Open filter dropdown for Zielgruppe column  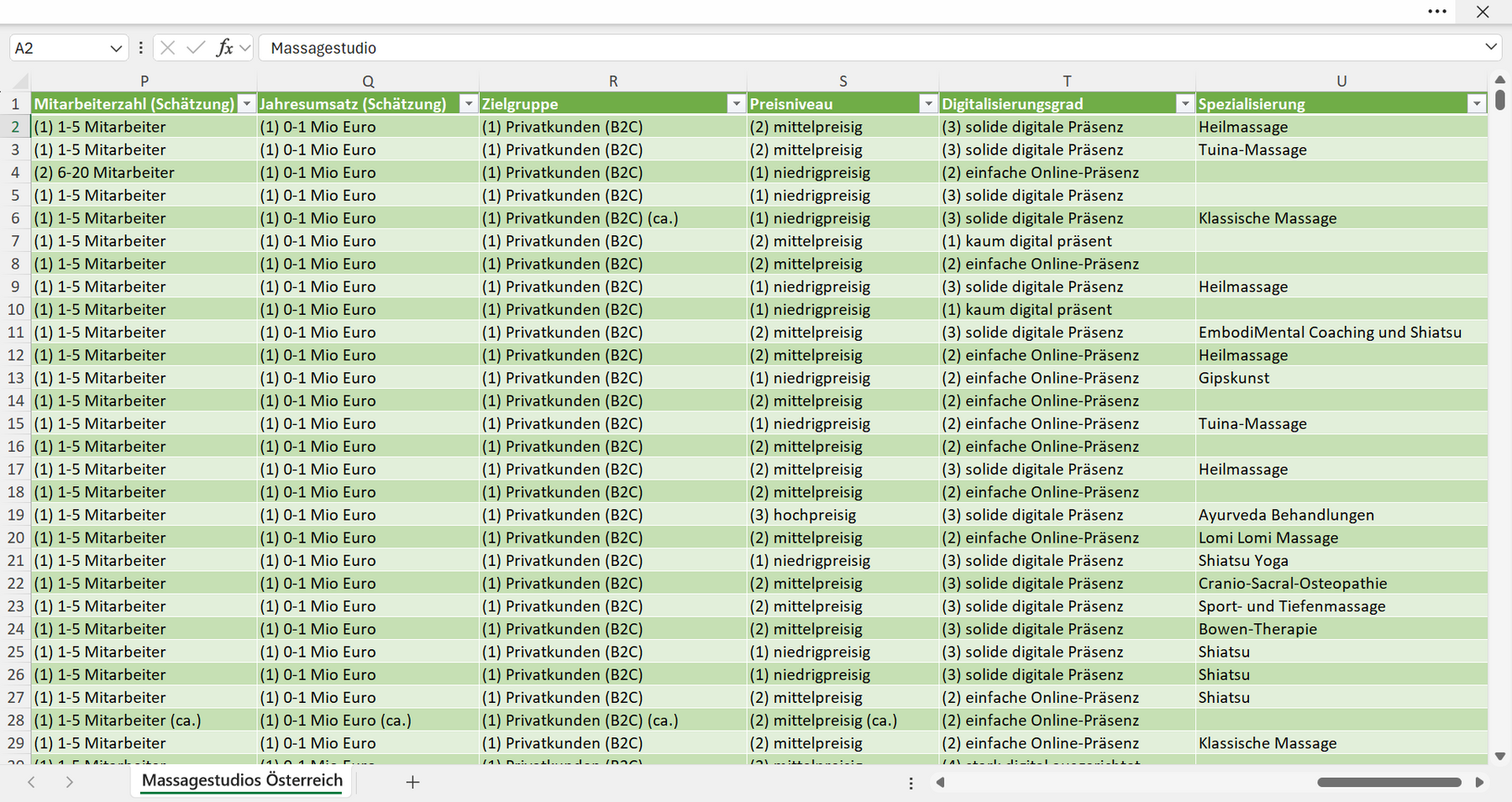(x=736, y=104)
